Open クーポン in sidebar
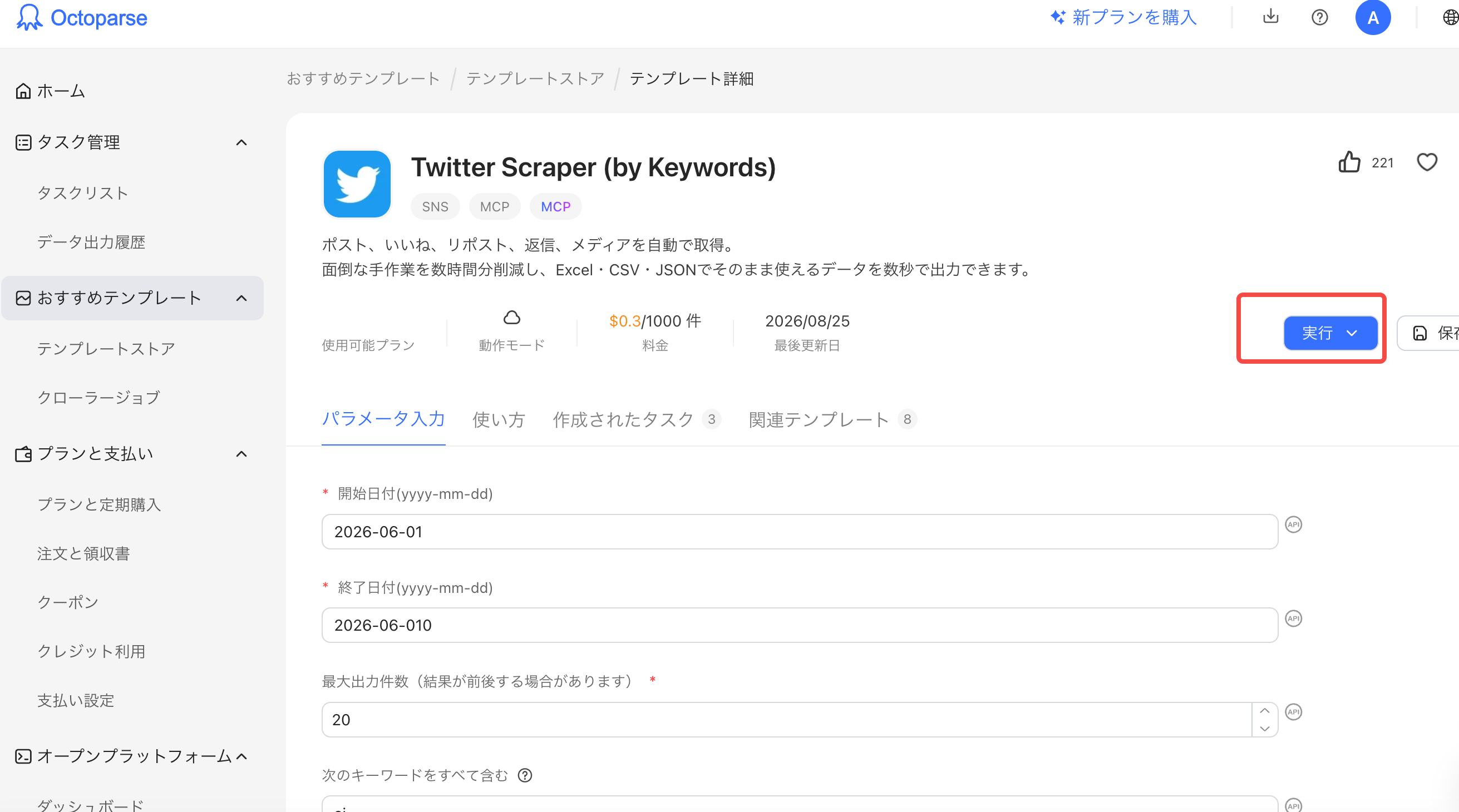The height and width of the screenshot is (812, 1459). coord(68,602)
